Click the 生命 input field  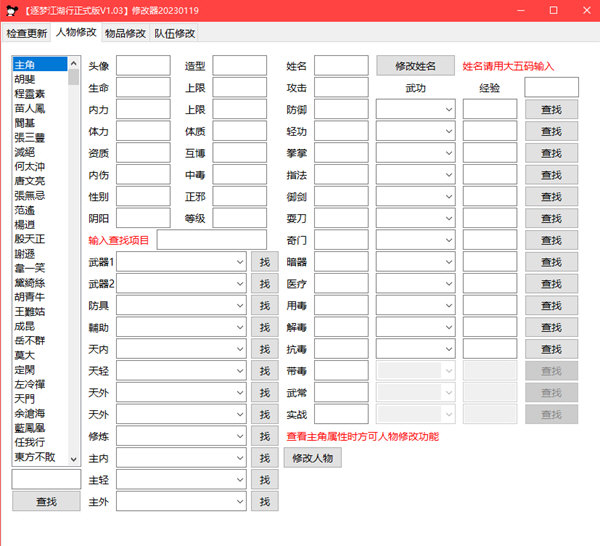143,87
